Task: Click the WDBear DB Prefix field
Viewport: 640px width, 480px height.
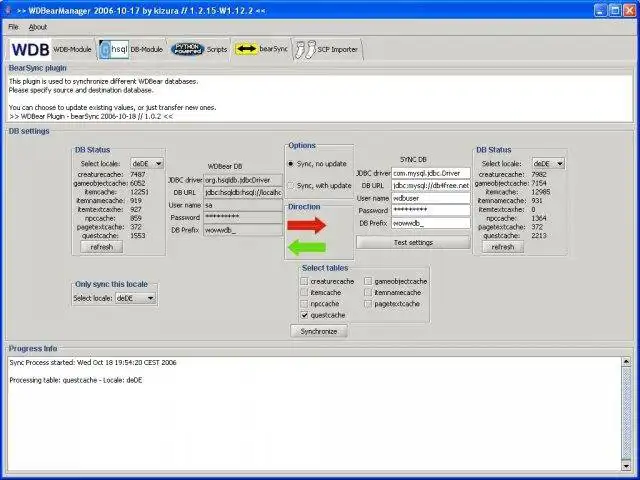Action: [x=243, y=230]
